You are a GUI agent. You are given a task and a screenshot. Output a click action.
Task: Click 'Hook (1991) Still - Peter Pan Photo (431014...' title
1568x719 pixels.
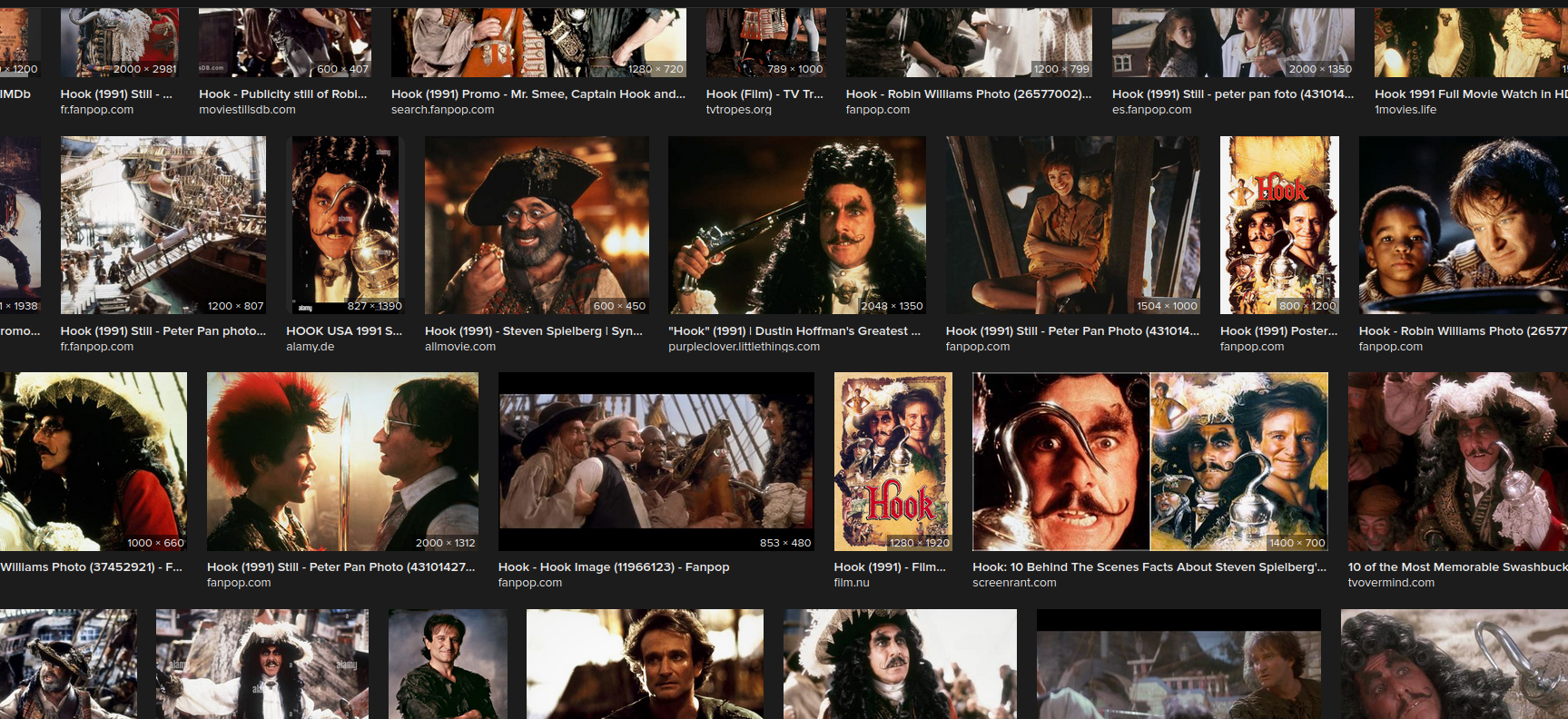click(x=1072, y=330)
